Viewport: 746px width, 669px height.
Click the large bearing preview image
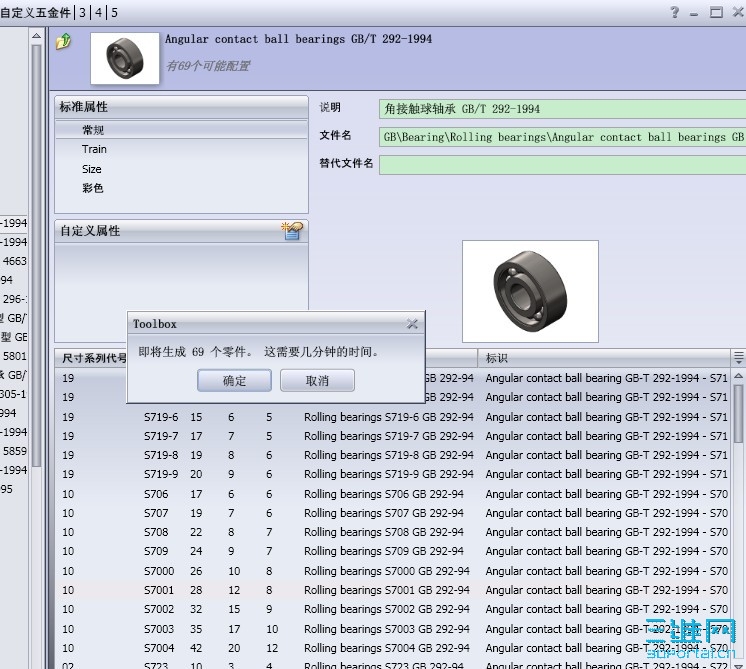(530, 291)
